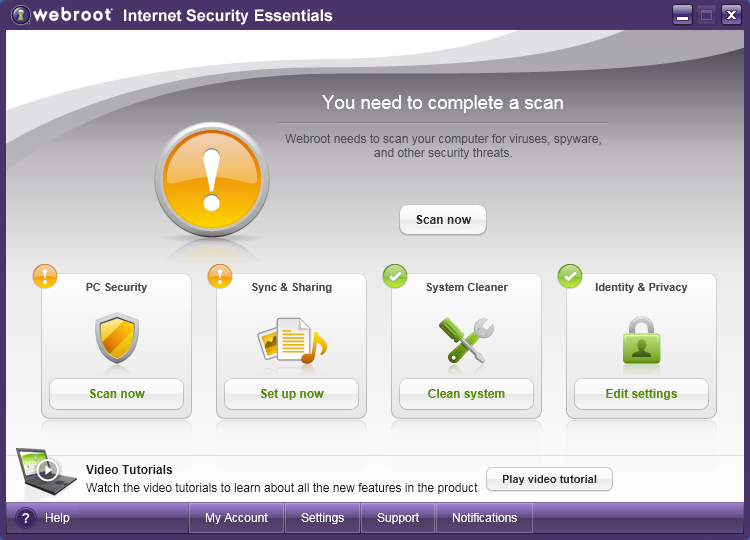
Task: Click the System Cleaner tools icon
Action: [466, 340]
